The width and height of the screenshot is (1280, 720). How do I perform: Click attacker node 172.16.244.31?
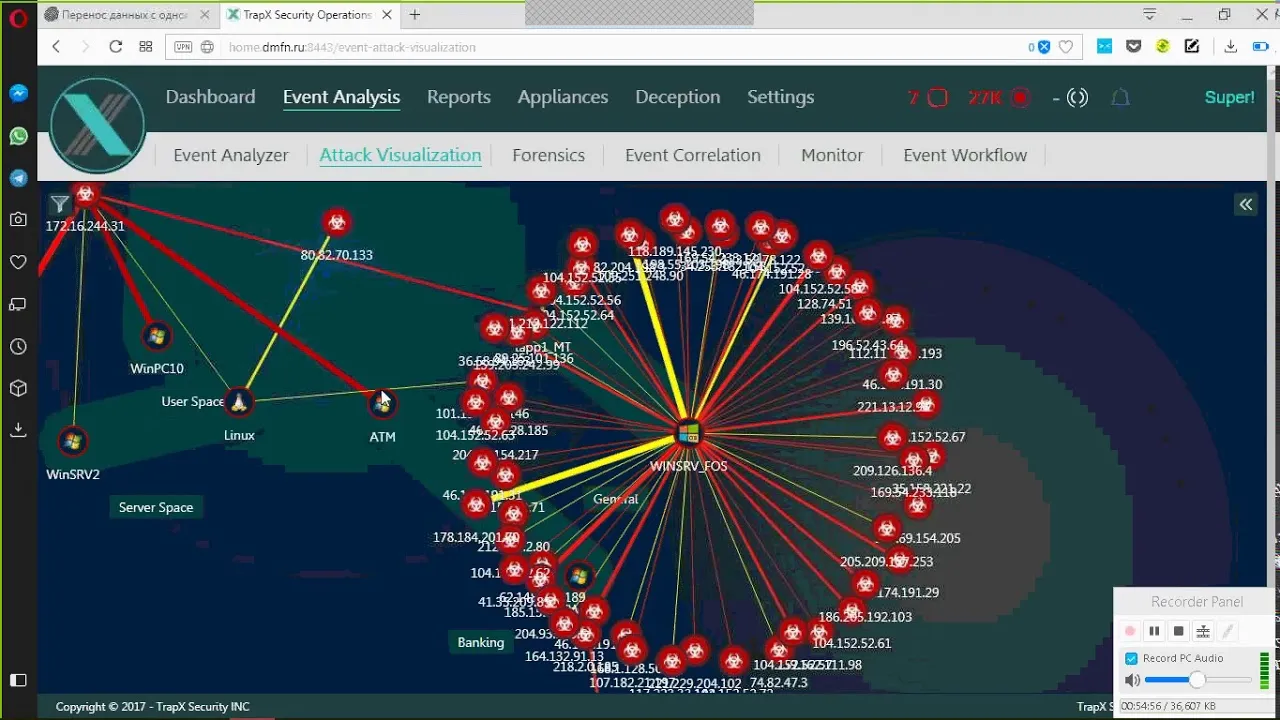click(x=86, y=195)
